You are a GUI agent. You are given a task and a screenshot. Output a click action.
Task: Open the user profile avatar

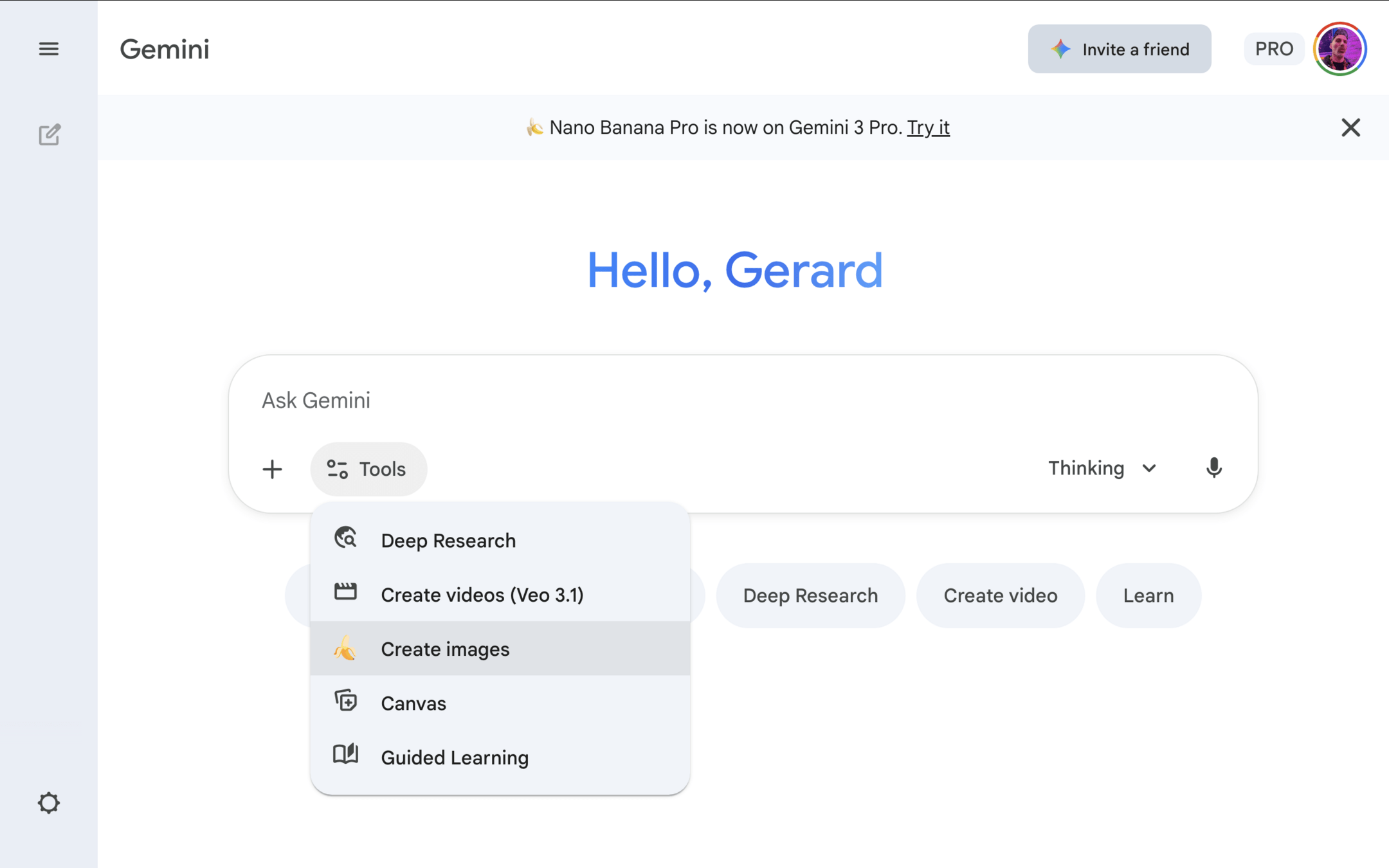coord(1339,49)
